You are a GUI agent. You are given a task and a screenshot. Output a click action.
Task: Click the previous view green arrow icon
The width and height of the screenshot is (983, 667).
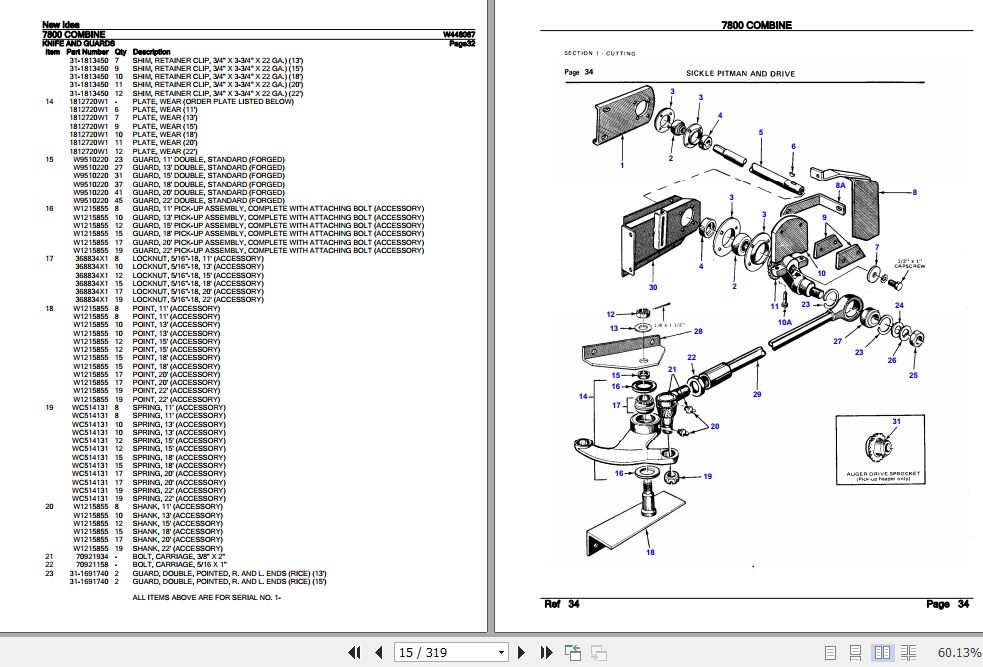(x=573, y=652)
